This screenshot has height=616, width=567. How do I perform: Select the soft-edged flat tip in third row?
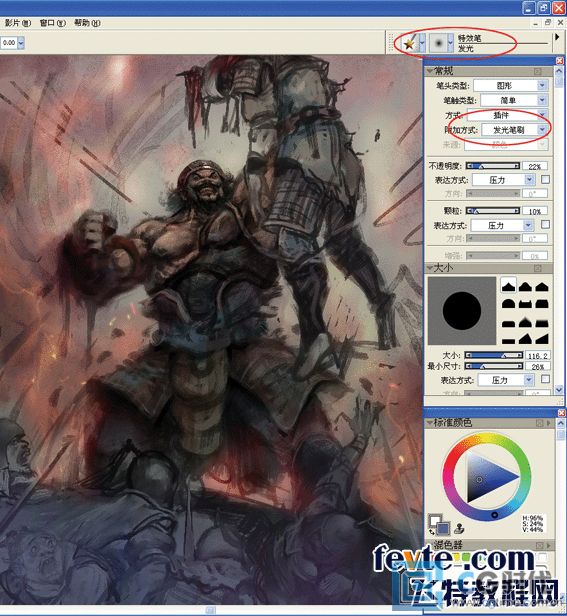click(x=542, y=323)
